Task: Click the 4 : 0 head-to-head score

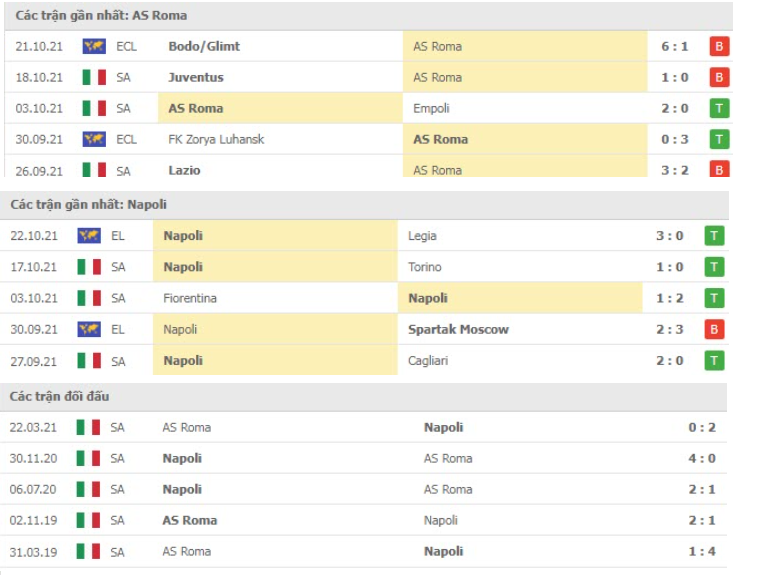Action: point(702,458)
